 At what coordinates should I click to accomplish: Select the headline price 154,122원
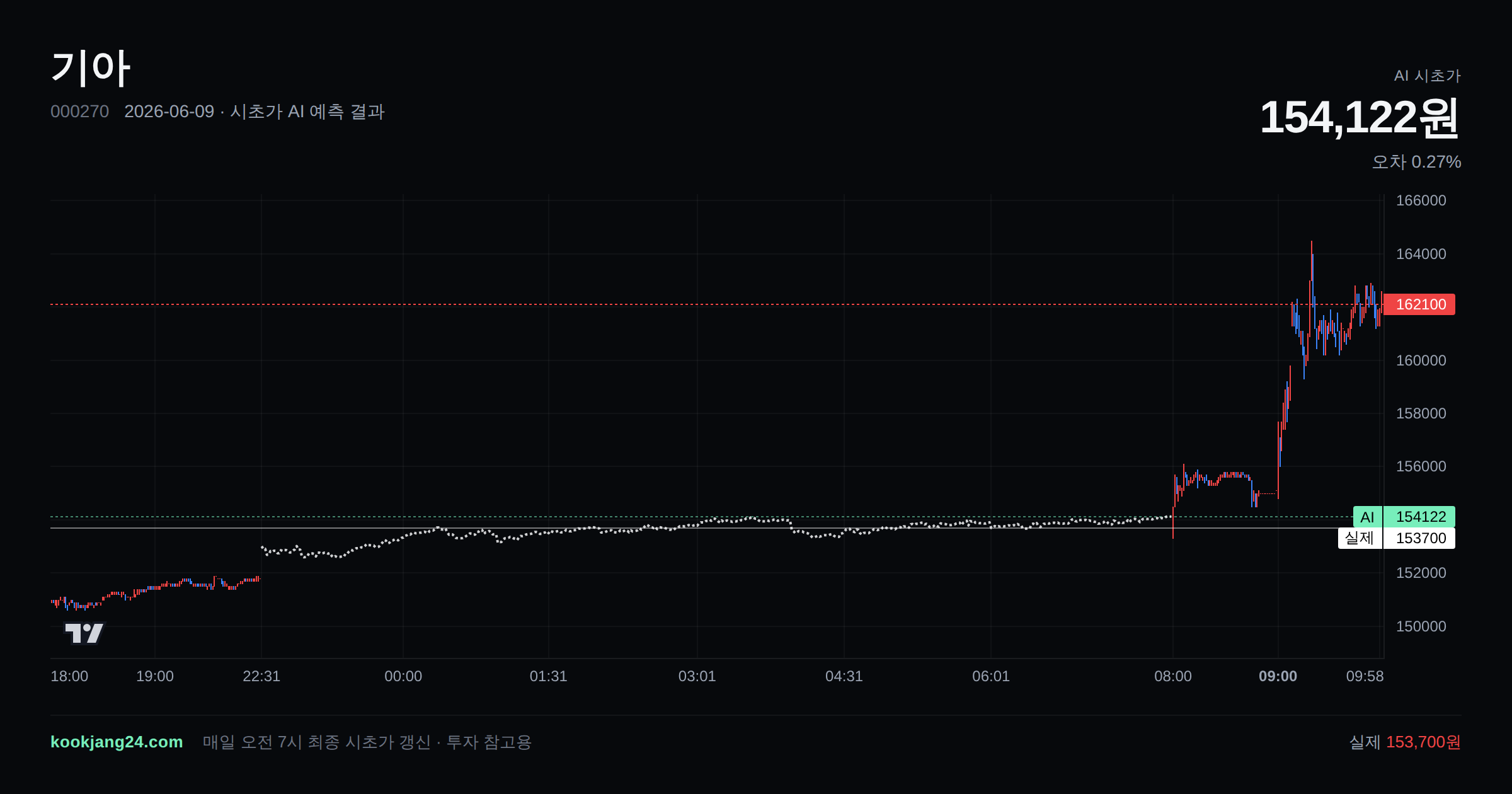click(x=1360, y=118)
